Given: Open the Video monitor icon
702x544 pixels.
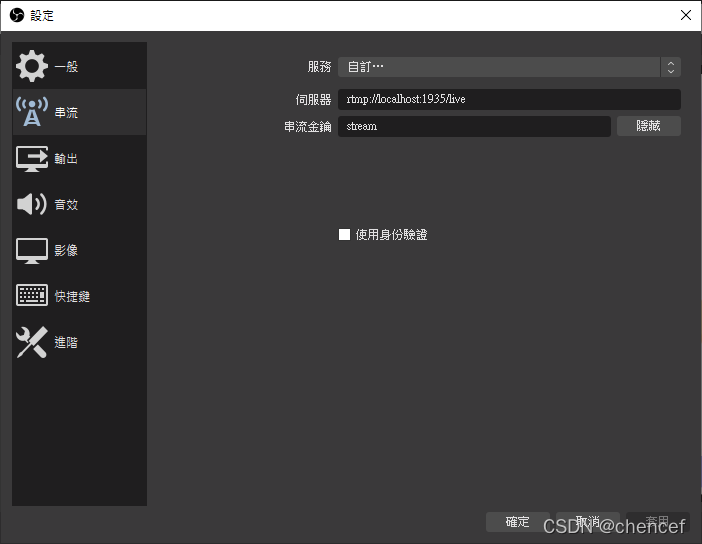Looking at the screenshot, I should [32, 250].
